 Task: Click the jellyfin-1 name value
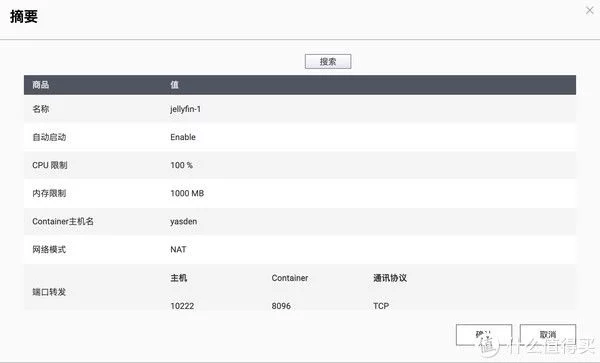pyautogui.click(x=186, y=109)
